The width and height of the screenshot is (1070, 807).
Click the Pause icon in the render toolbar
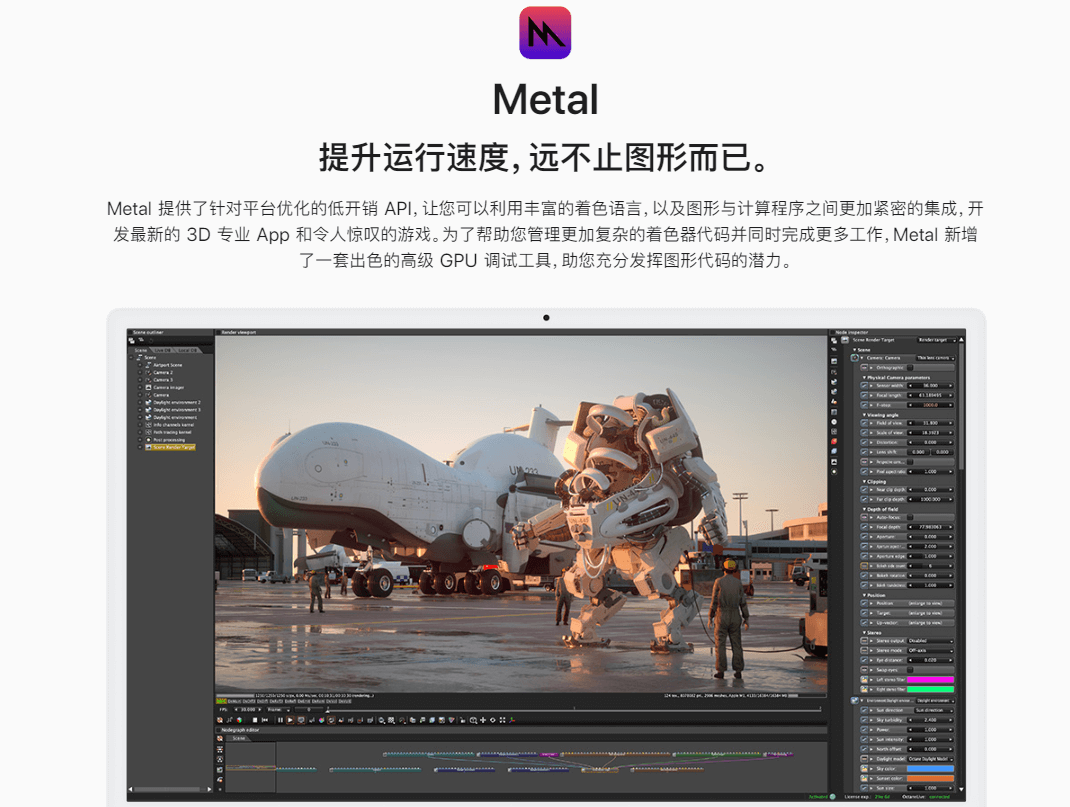(280, 719)
